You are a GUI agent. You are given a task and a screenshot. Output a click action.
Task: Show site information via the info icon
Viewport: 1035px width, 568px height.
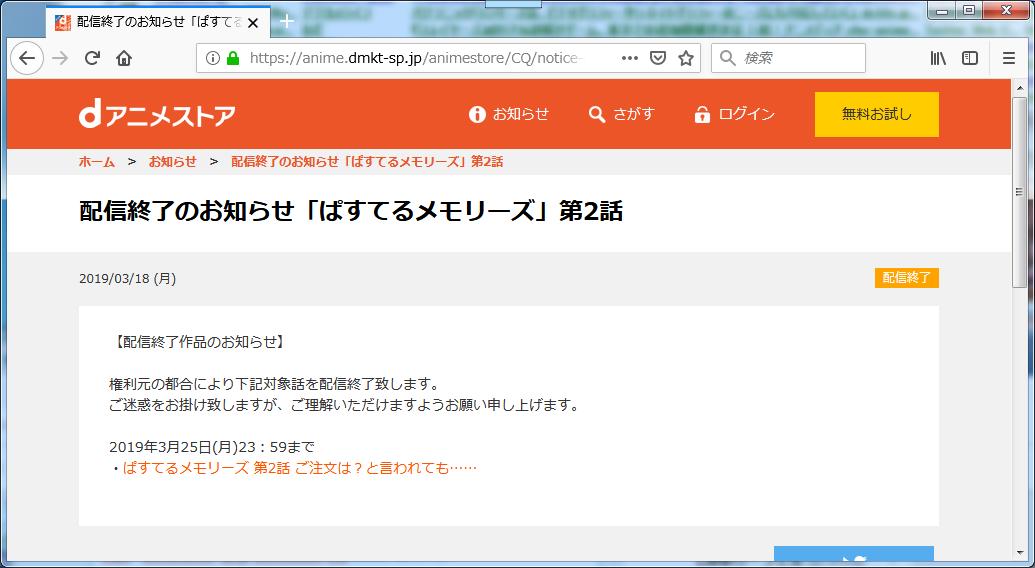click(x=213, y=58)
